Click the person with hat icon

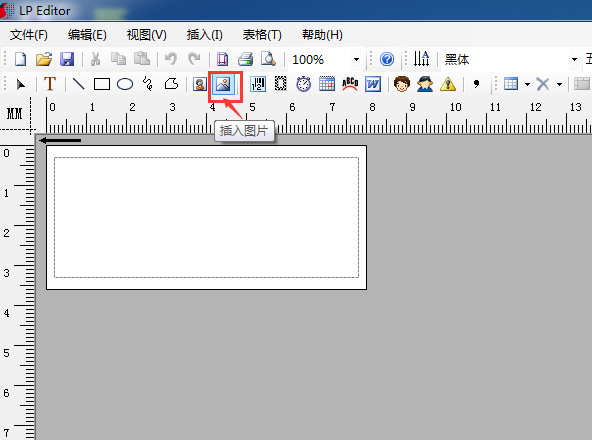425,84
